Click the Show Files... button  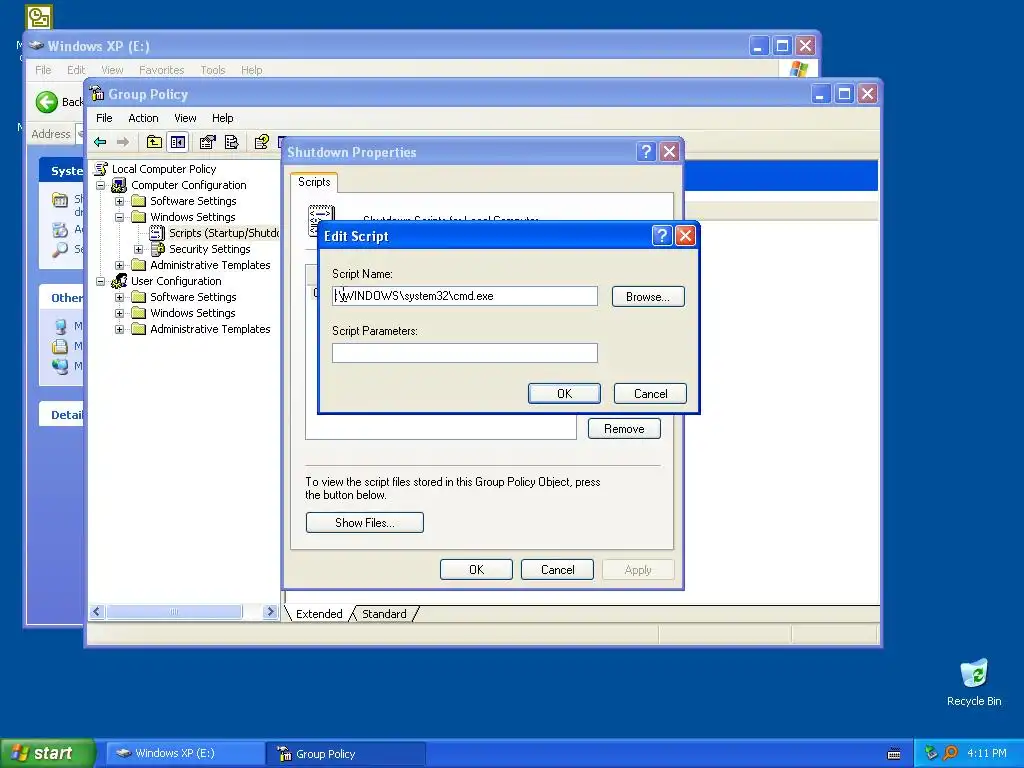(x=364, y=522)
